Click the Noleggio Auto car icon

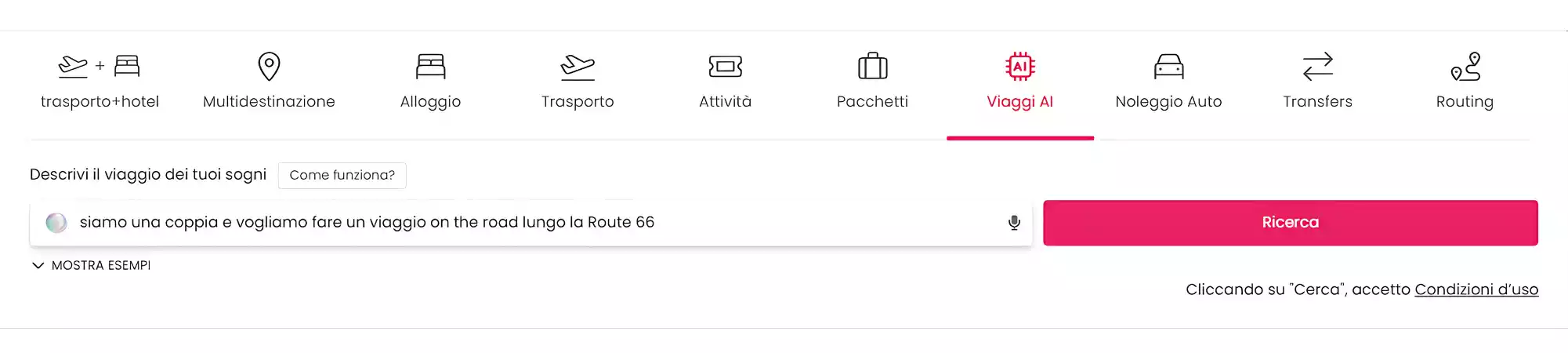pyautogui.click(x=1168, y=67)
